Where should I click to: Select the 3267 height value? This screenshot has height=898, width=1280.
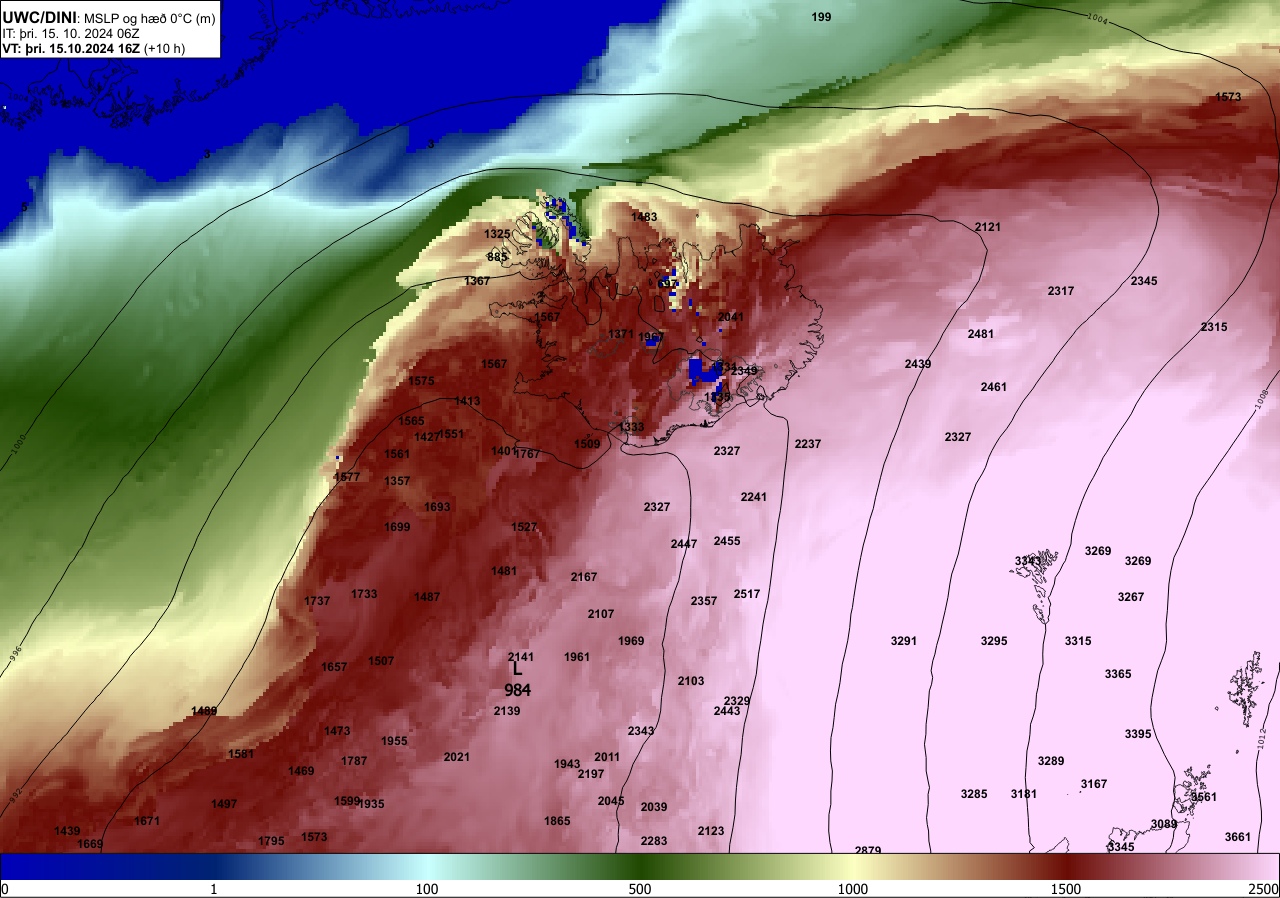click(x=1131, y=597)
